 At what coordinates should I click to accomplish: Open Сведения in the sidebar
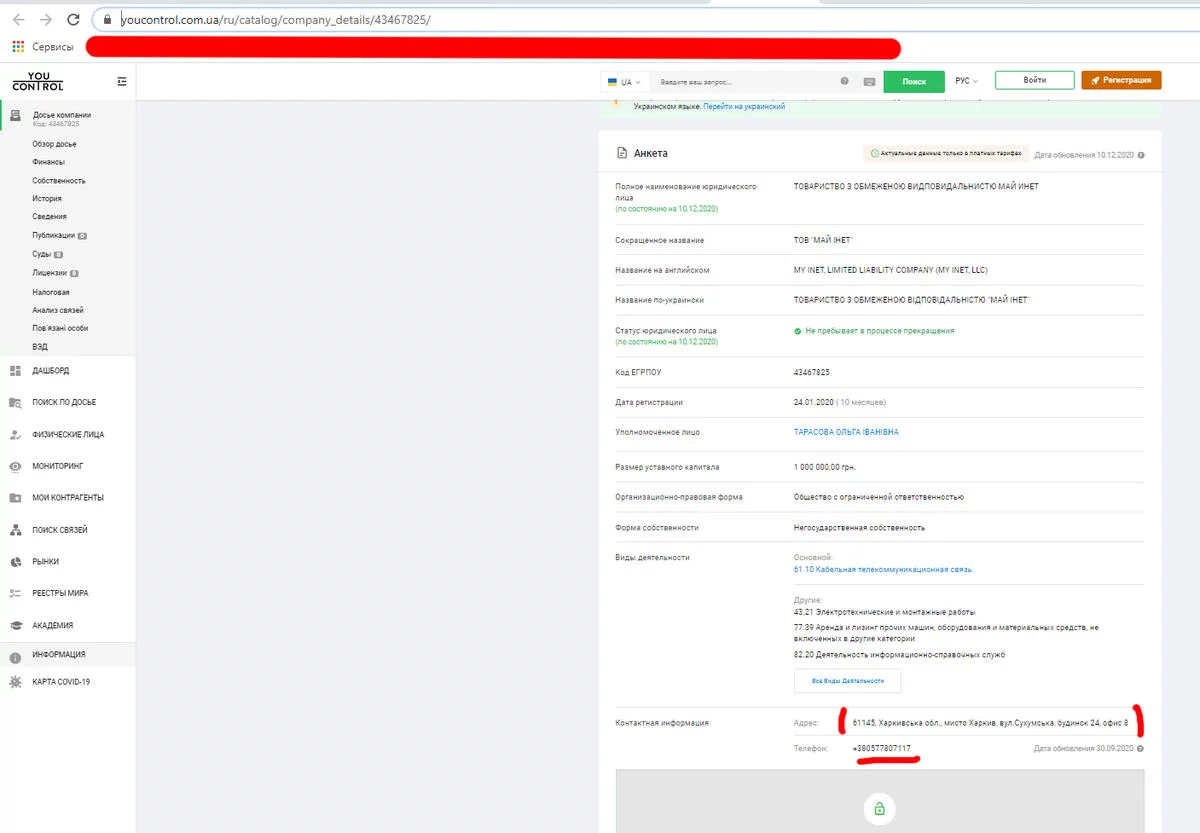tap(50, 217)
